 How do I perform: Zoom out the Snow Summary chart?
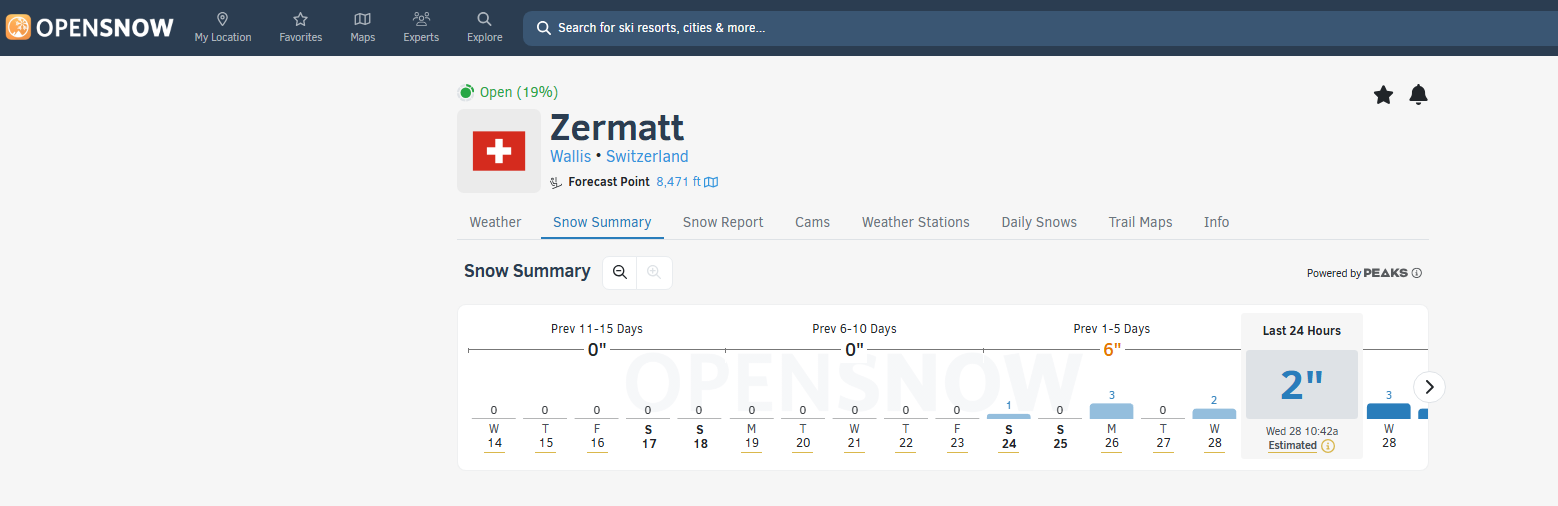click(620, 272)
